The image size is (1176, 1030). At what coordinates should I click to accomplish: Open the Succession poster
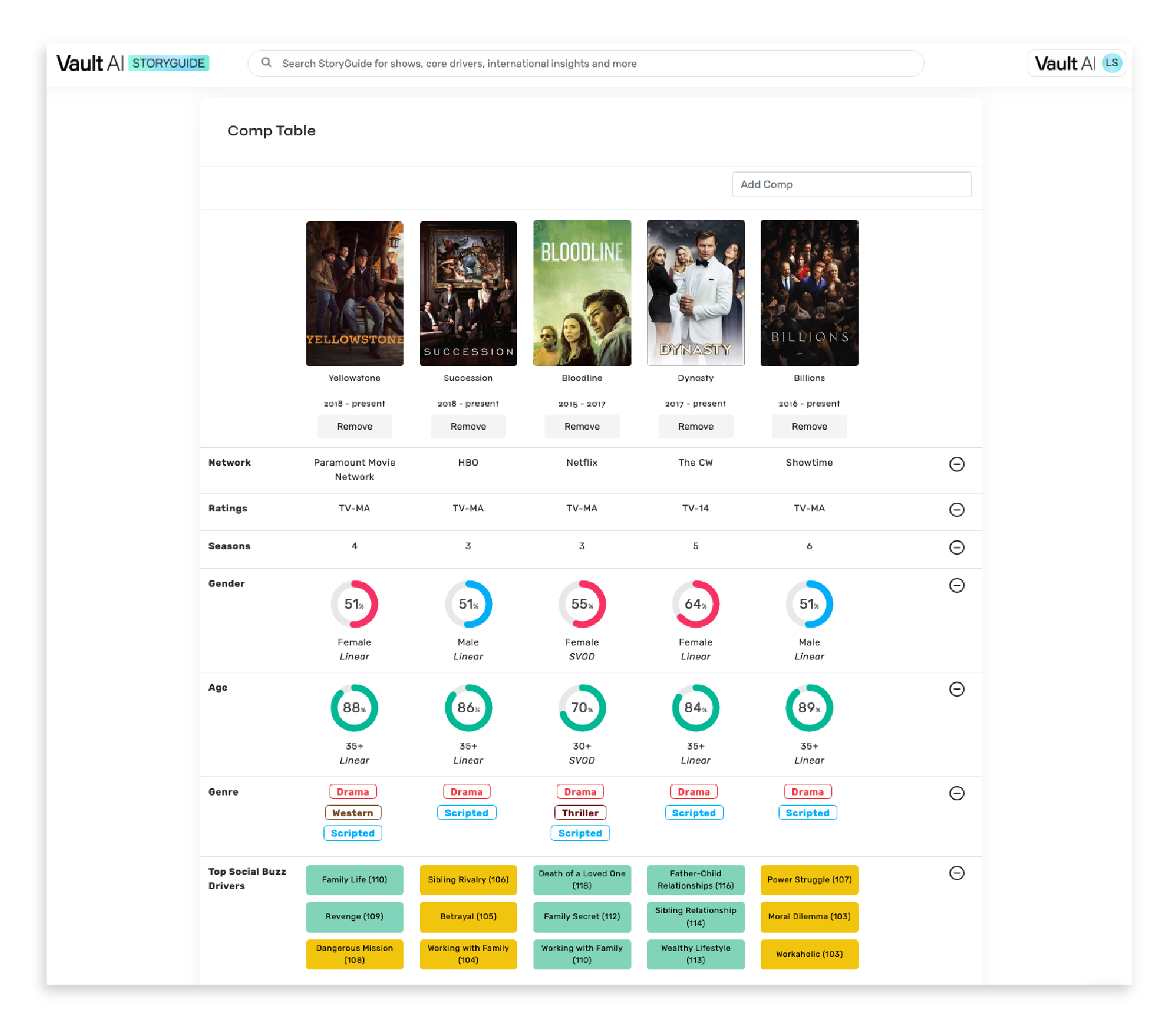pos(469,293)
